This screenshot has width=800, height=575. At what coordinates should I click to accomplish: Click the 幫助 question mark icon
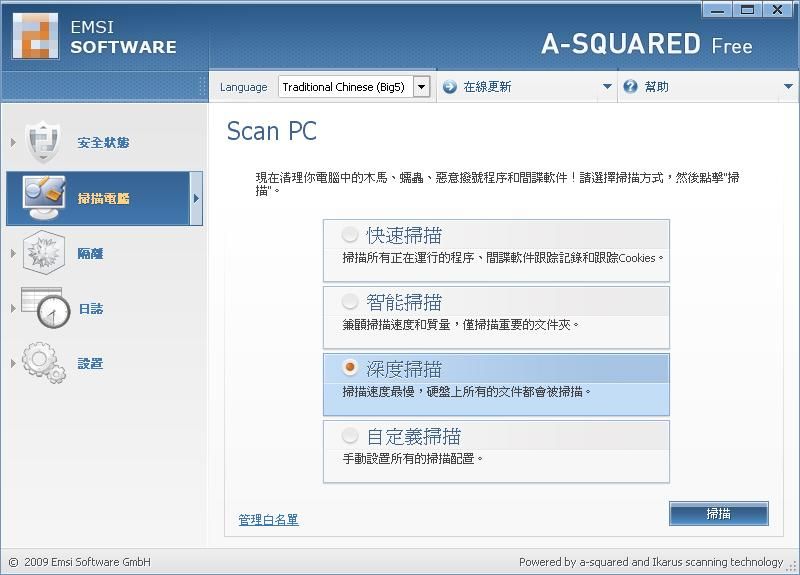630,87
